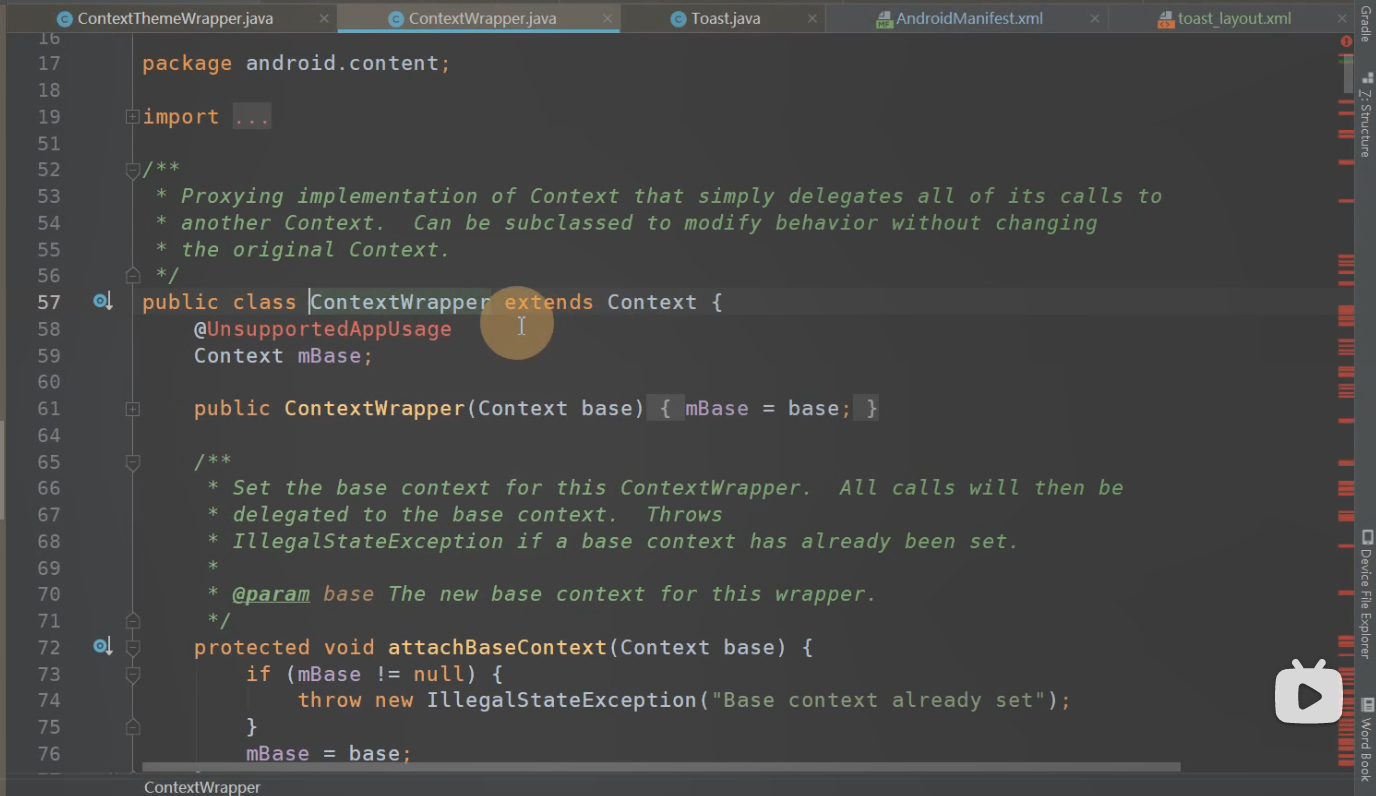Click the fold end marker on line 56
Viewport: 1376px width, 796px height.
point(132,274)
